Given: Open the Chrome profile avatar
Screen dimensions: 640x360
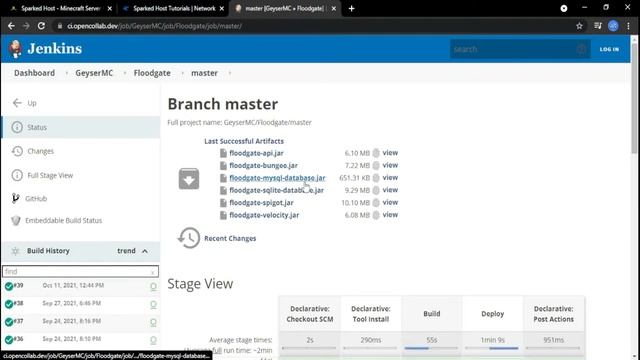Looking at the screenshot, I should 613,26.
